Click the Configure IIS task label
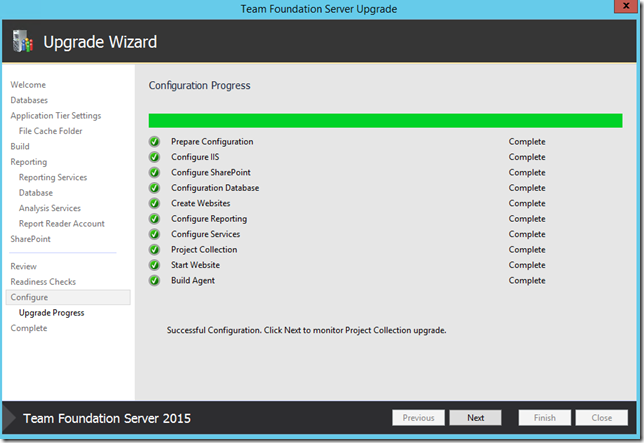 point(195,157)
